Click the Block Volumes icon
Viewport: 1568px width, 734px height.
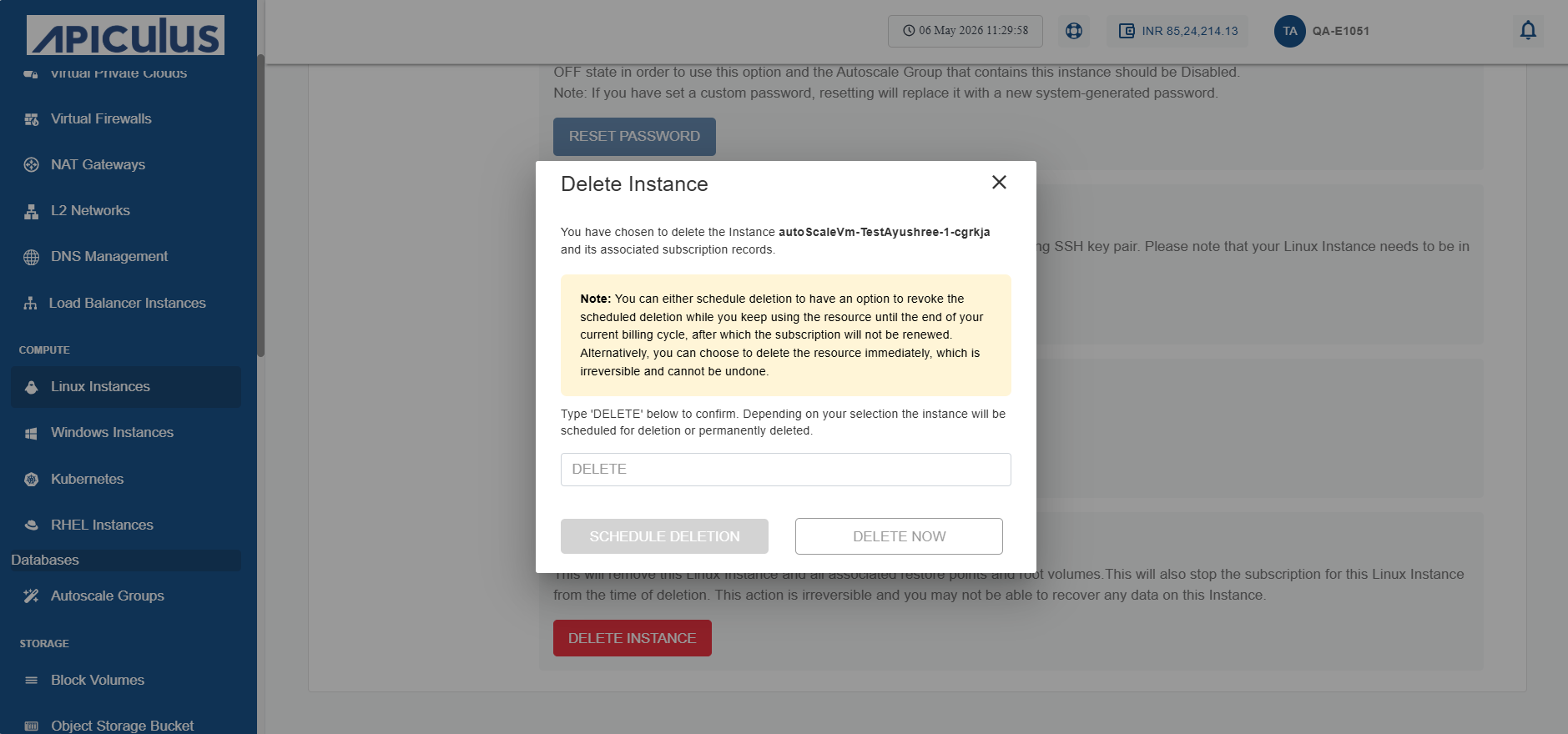coord(32,681)
